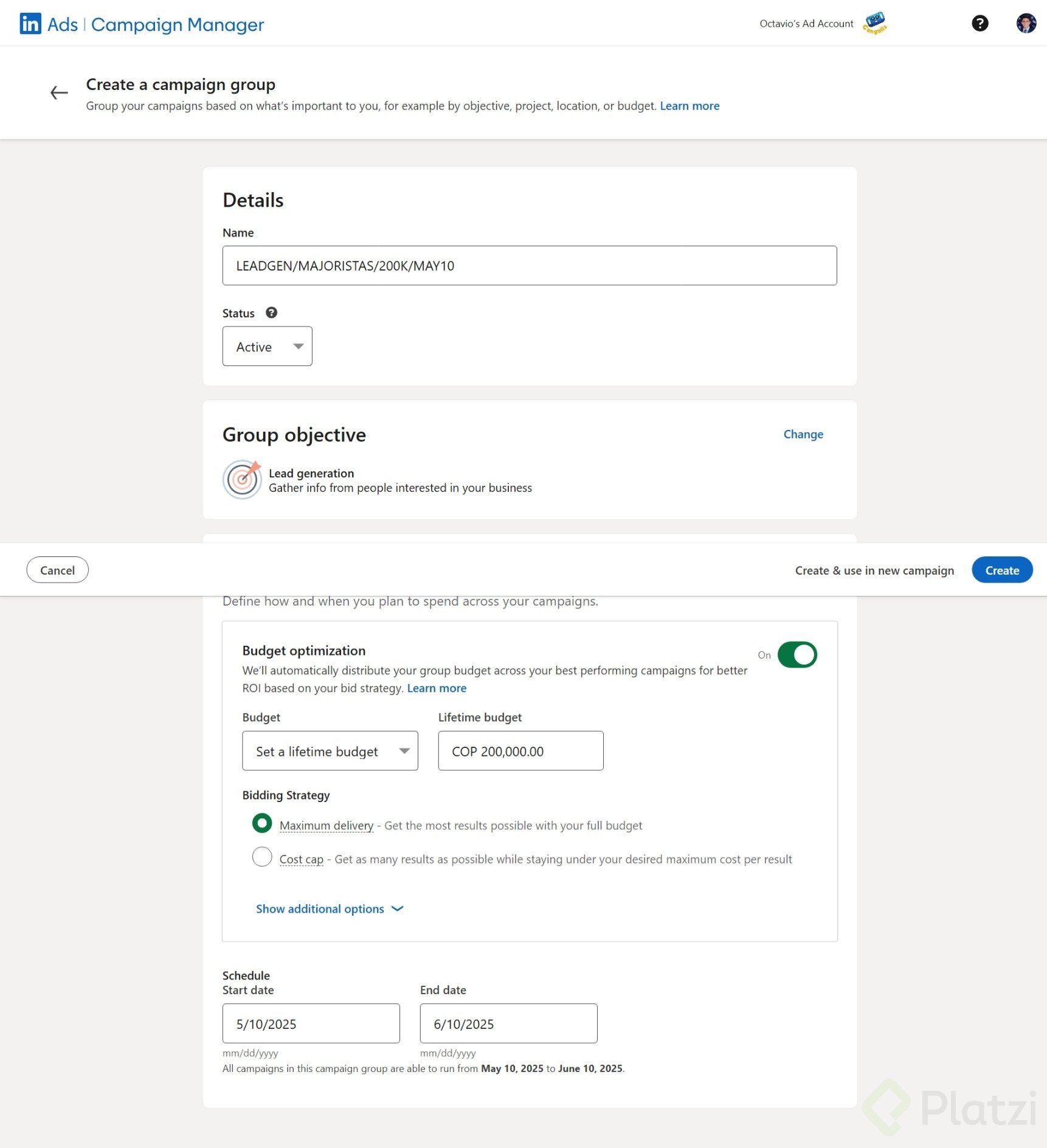Screen dimensions: 1047x1148
Task: Turn off the Budget optimization toggle
Action: pyautogui.click(x=796, y=655)
